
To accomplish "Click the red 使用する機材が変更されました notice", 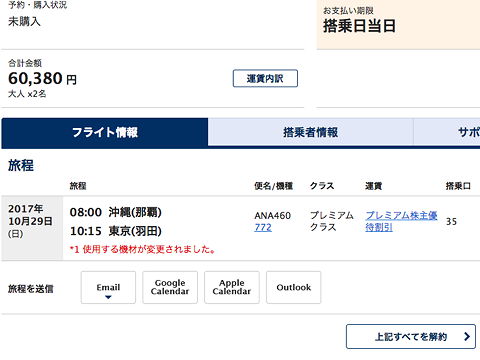I will pyautogui.click(x=143, y=249).
